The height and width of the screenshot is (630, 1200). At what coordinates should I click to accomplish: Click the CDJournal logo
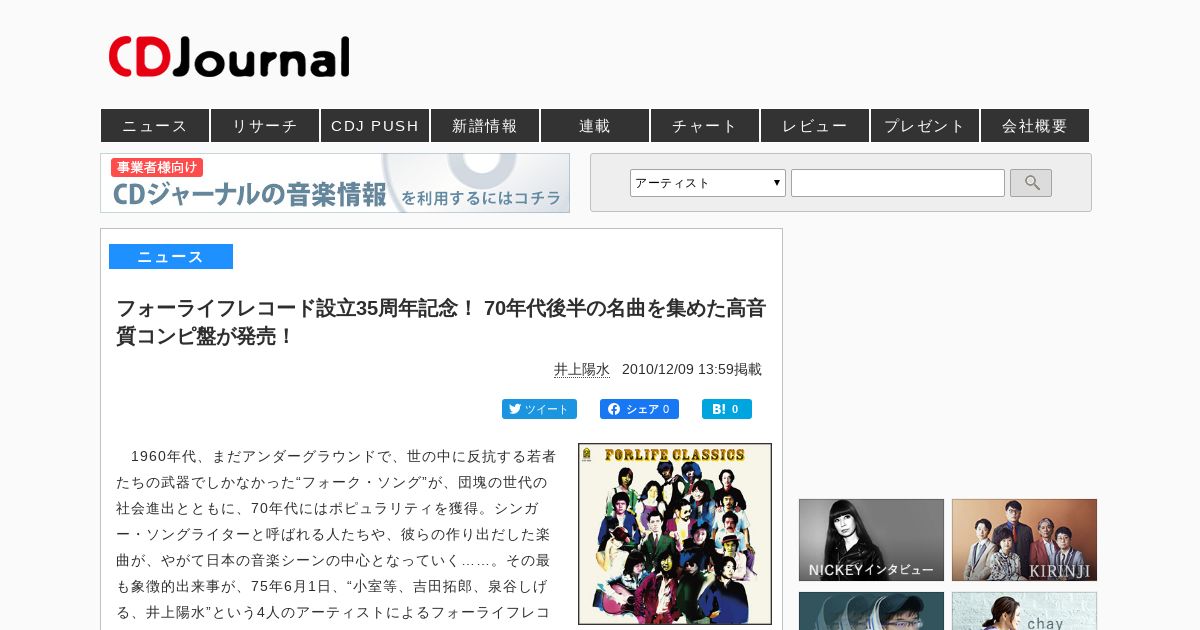pyautogui.click(x=229, y=57)
